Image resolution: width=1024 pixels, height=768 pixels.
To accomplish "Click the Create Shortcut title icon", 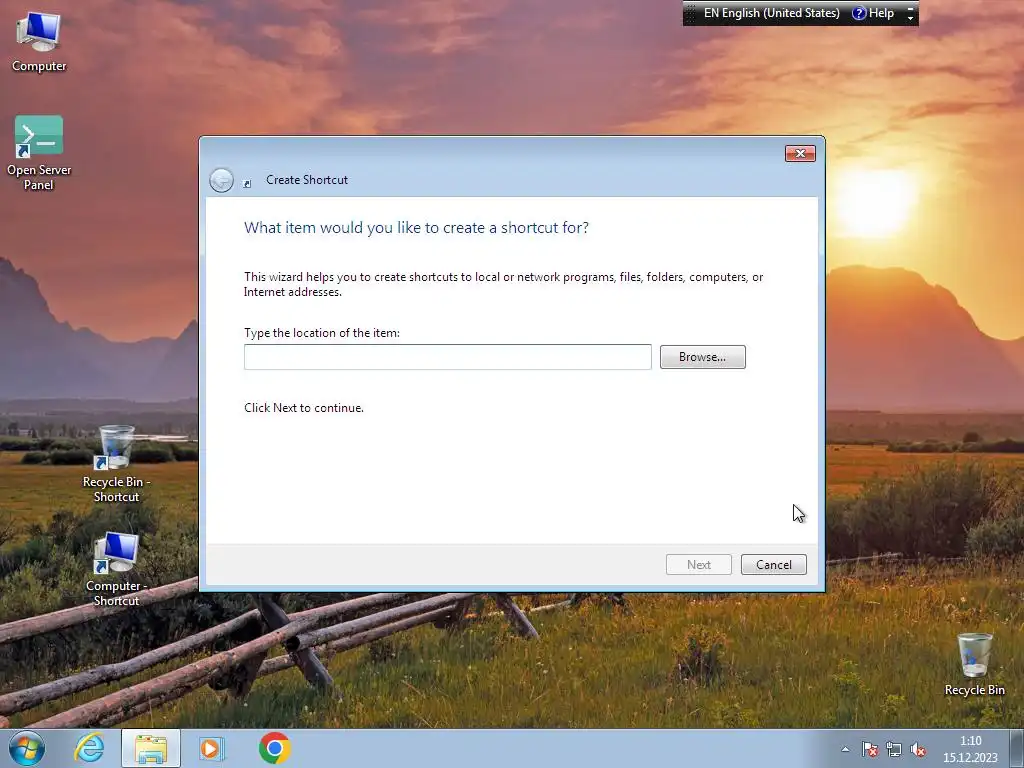I will pyautogui.click(x=247, y=184).
